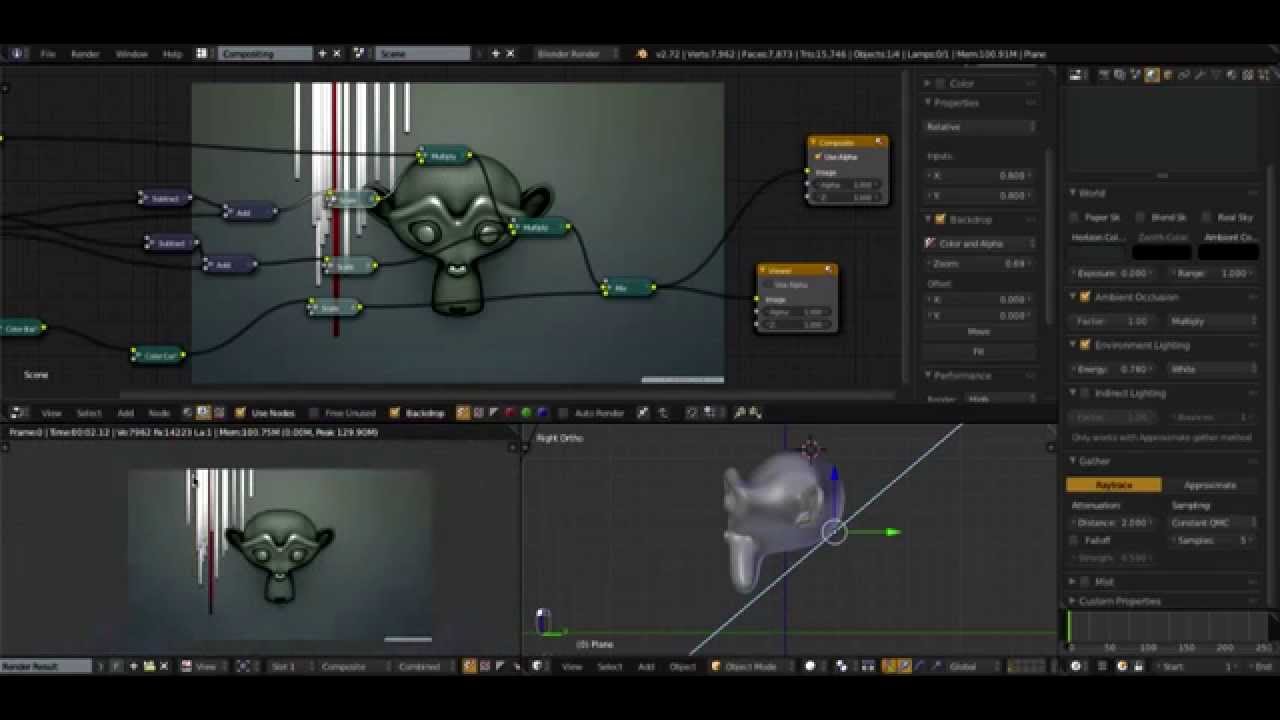
Task: Select compositing node tree type icon
Action: click(x=203, y=412)
